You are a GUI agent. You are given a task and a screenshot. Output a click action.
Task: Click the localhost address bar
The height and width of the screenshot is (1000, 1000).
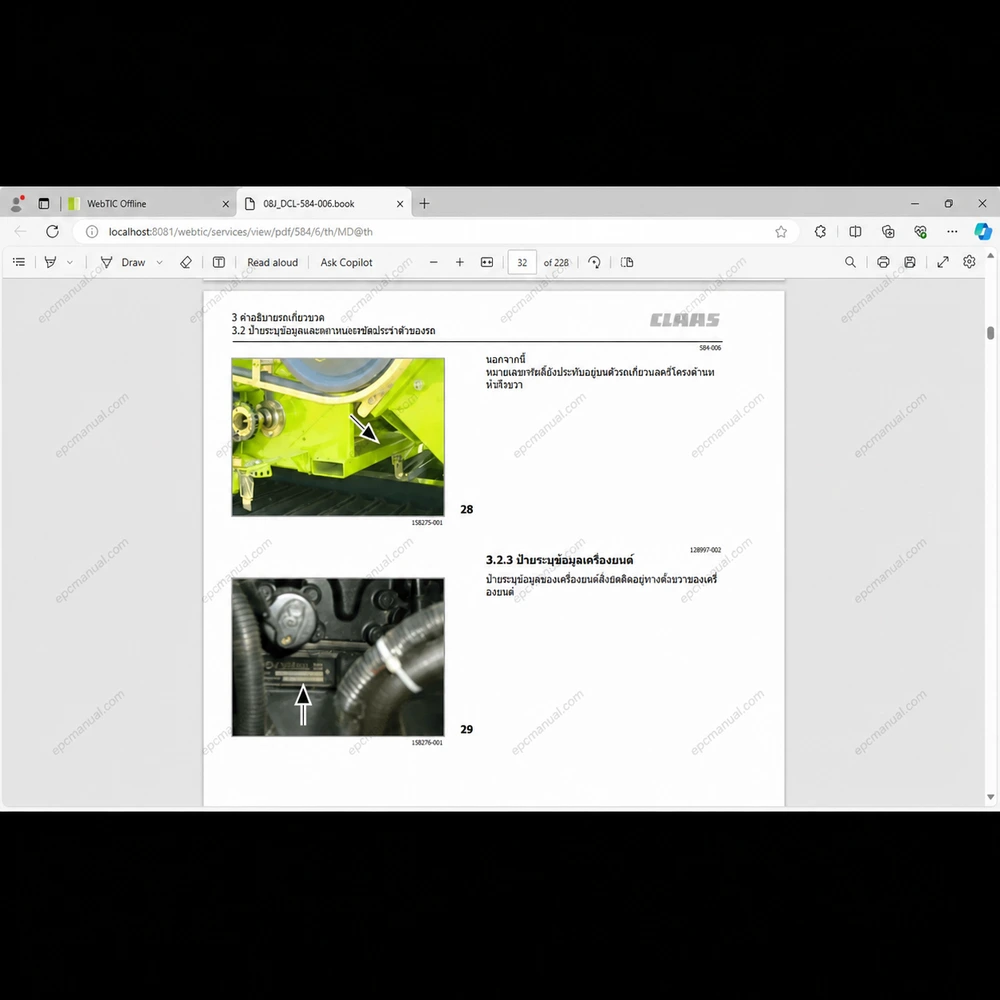click(x=434, y=232)
